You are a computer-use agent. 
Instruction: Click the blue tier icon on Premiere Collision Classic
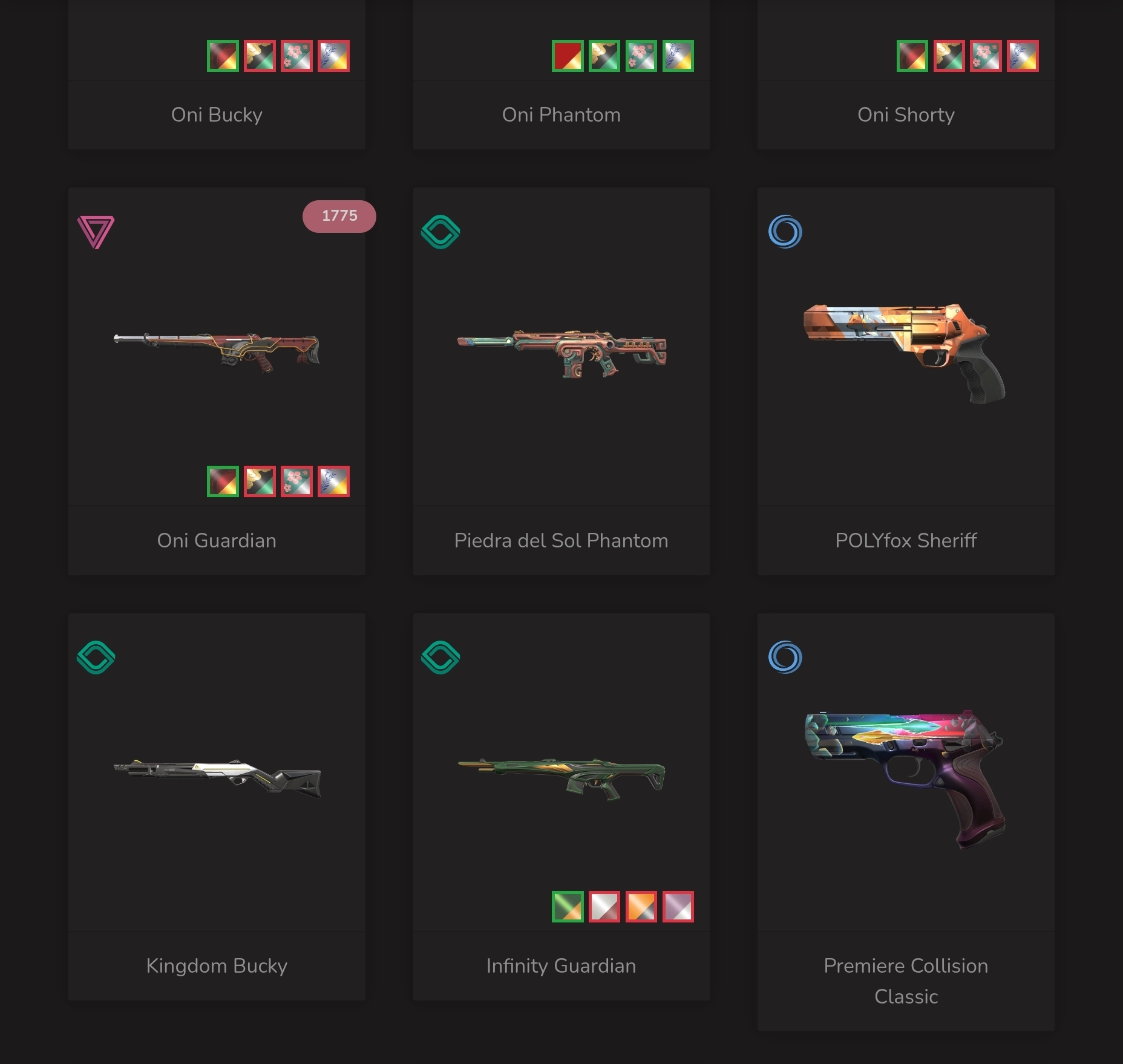785,658
